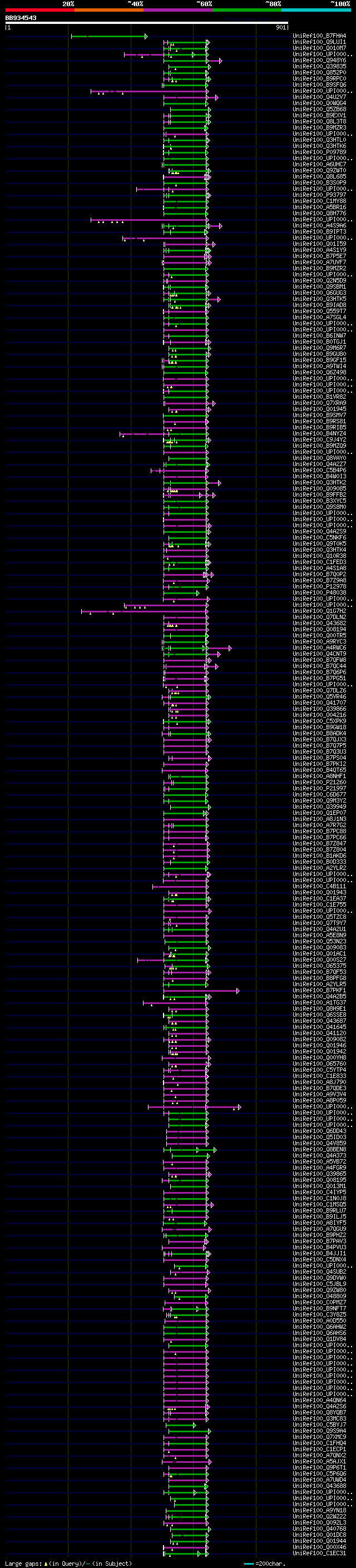Select the UniRef100_Q8L3T8 label
The height and width of the screenshot is (1568, 356).
[319, 122]
